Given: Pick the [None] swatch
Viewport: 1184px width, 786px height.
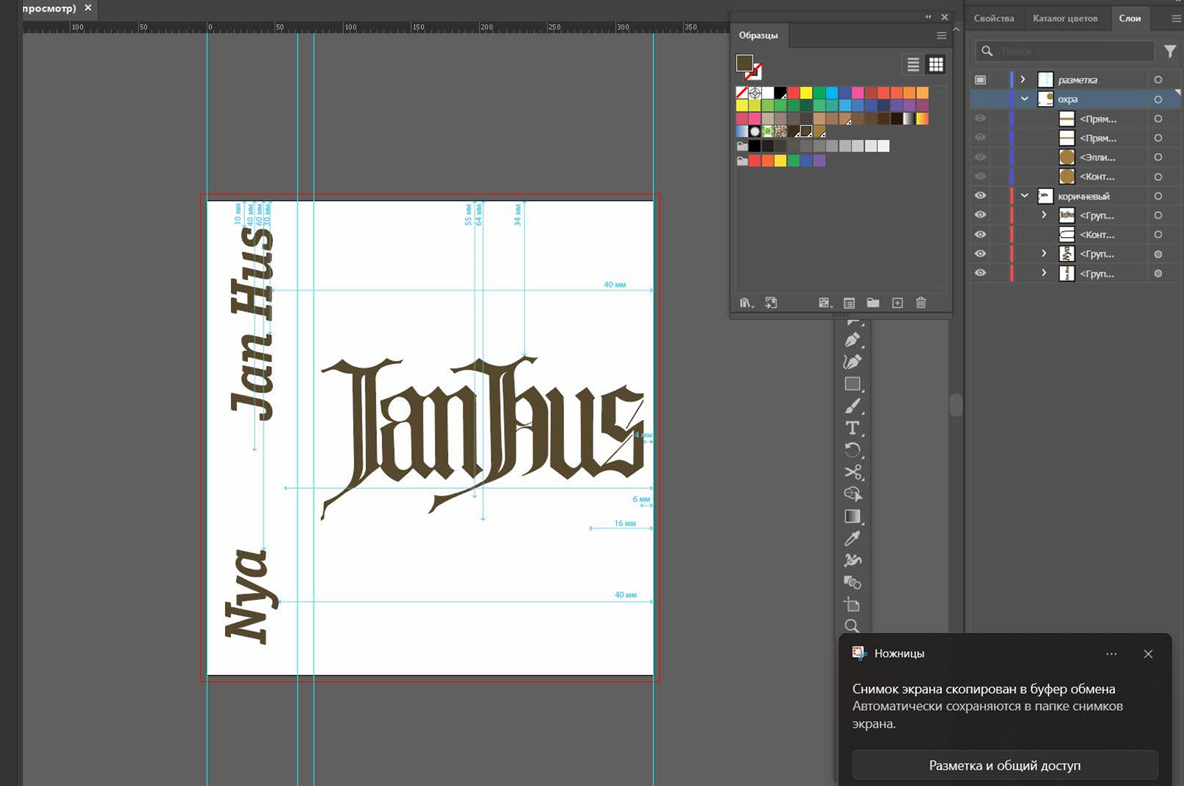Looking at the screenshot, I should point(742,93).
